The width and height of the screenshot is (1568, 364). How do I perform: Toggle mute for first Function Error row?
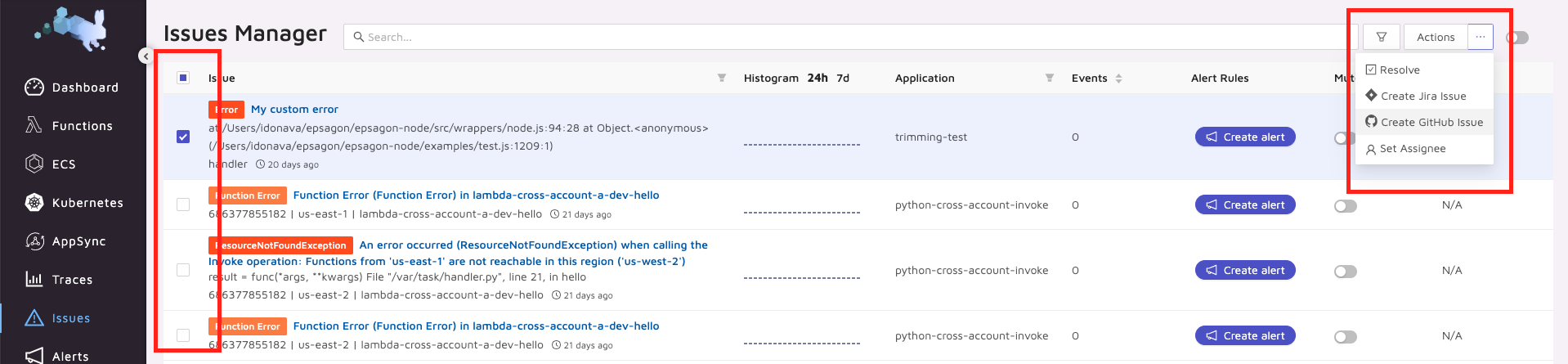[x=1346, y=206]
